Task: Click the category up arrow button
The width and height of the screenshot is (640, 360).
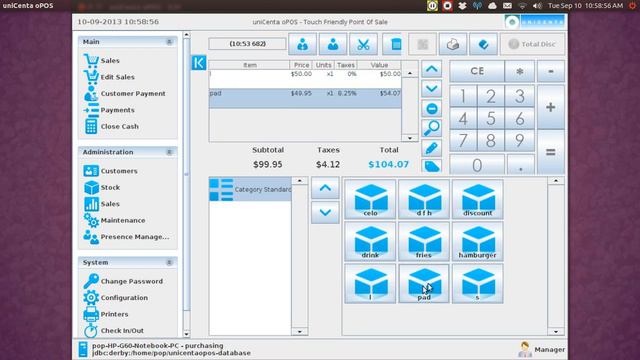Action: [x=325, y=188]
